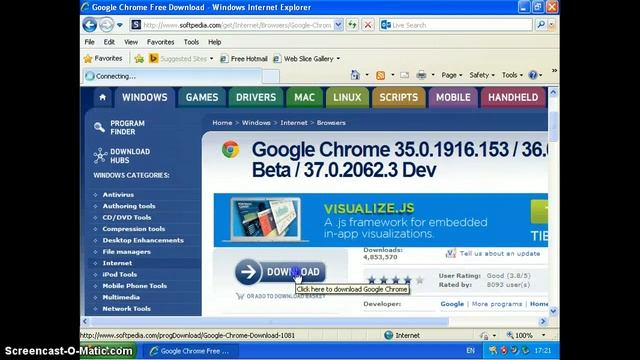Open the Page dropdown menu
The width and height of the screenshot is (640, 360).
(451, 75)
